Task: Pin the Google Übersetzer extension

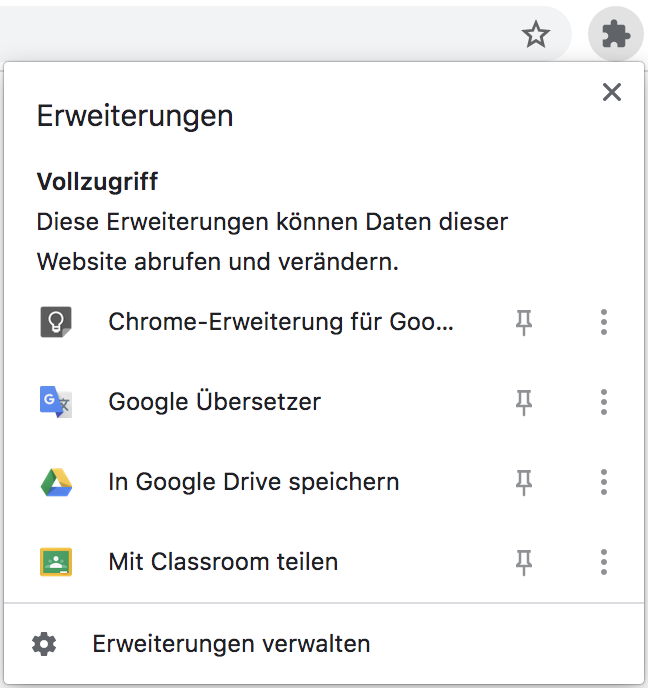Action: point(524,402)
